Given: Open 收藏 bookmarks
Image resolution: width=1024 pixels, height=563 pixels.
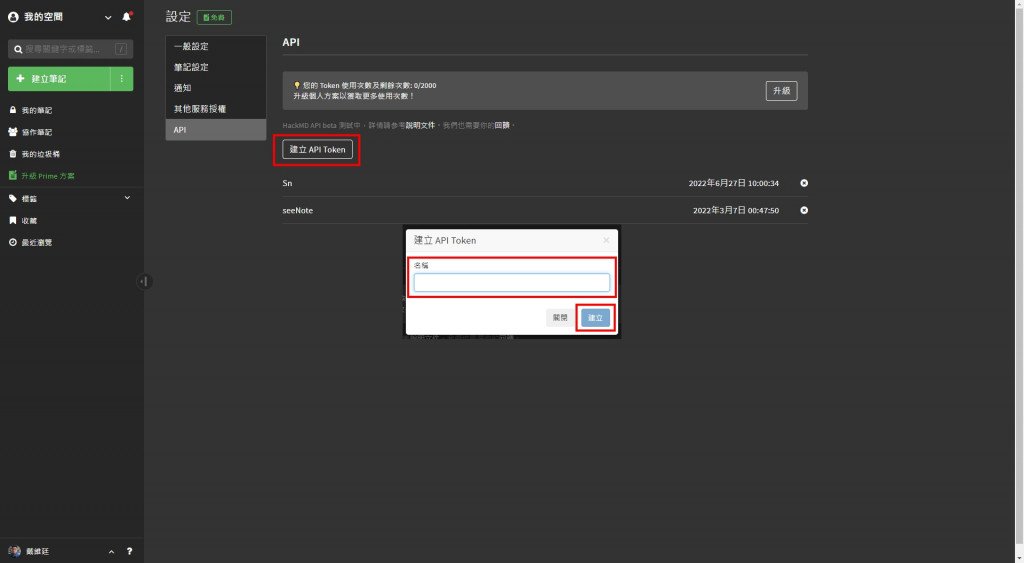Looking at the screenshot, I should click(29, 221).
